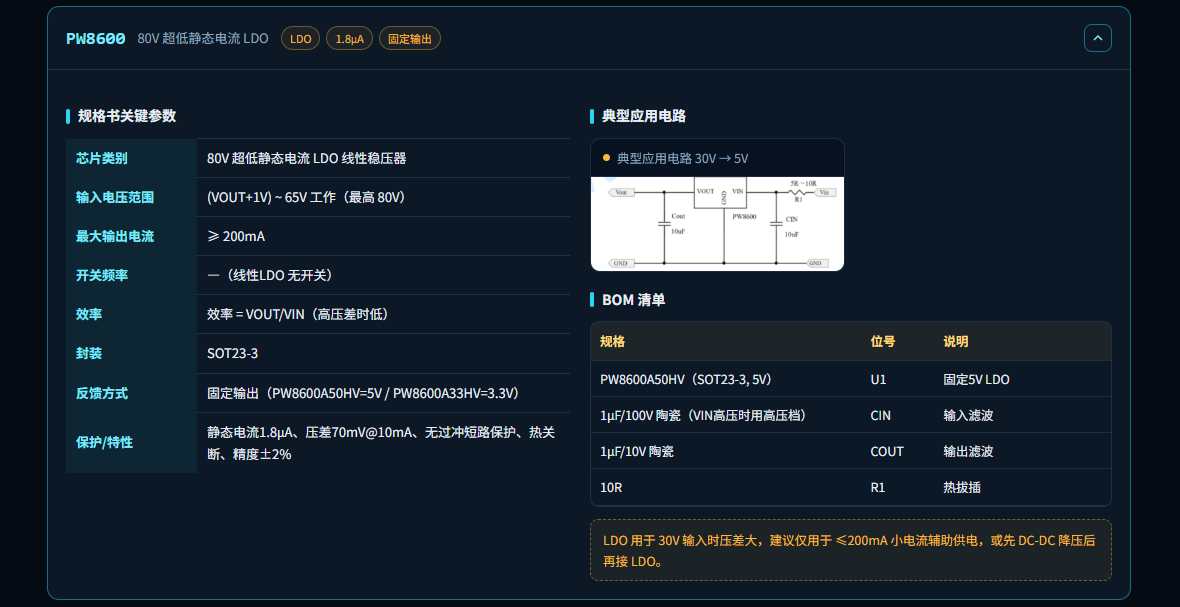Click the CIN designator cell
The image size is (1180, 607).
click(880, 415)
